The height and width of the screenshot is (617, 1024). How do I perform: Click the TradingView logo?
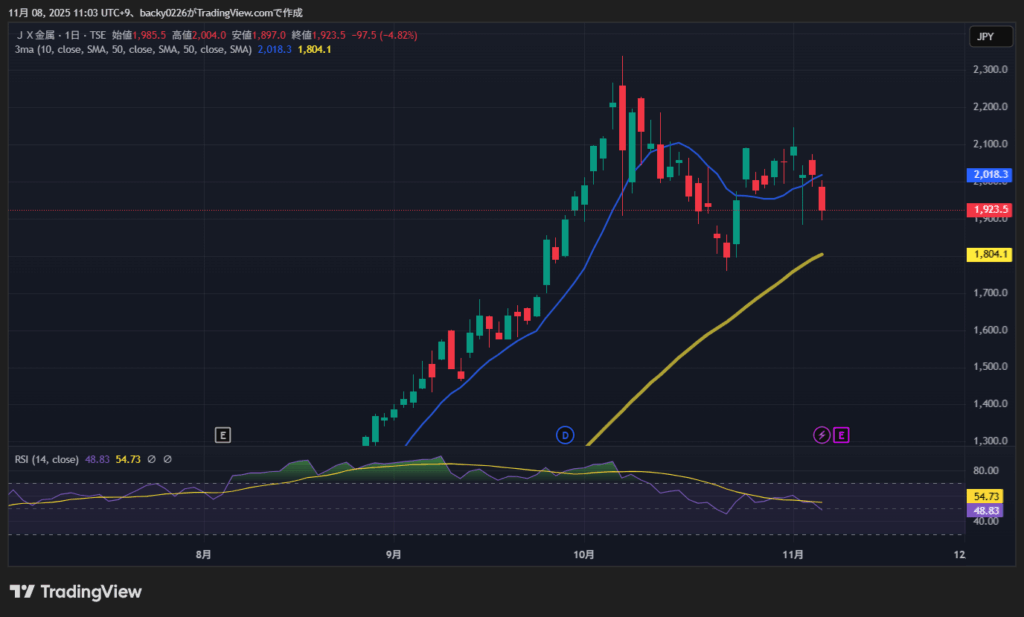76,592
